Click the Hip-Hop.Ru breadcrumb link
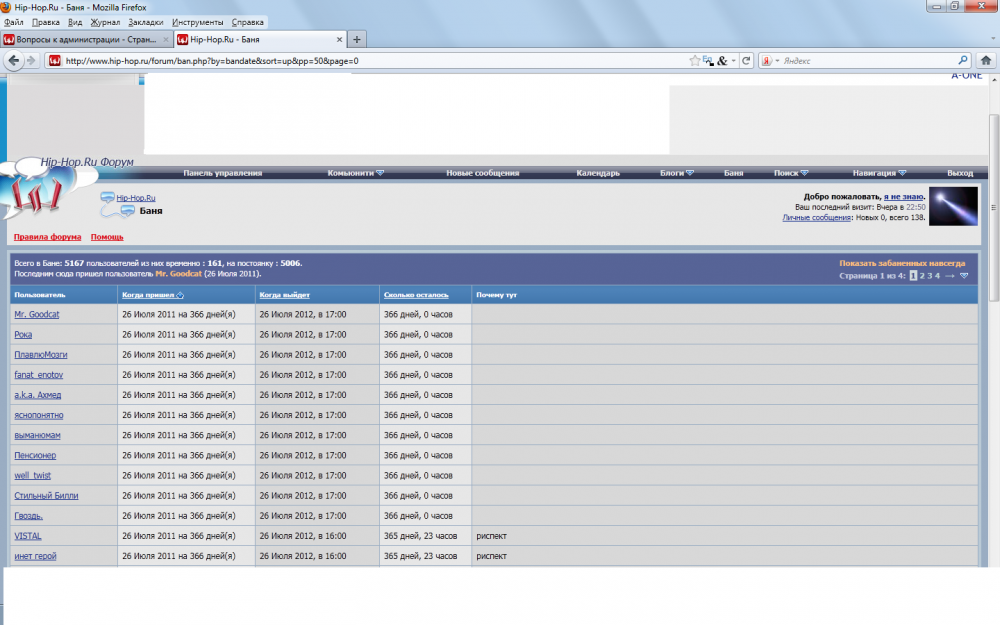The width and height of the screenshot is (1000, 625). tap(136, 198)
